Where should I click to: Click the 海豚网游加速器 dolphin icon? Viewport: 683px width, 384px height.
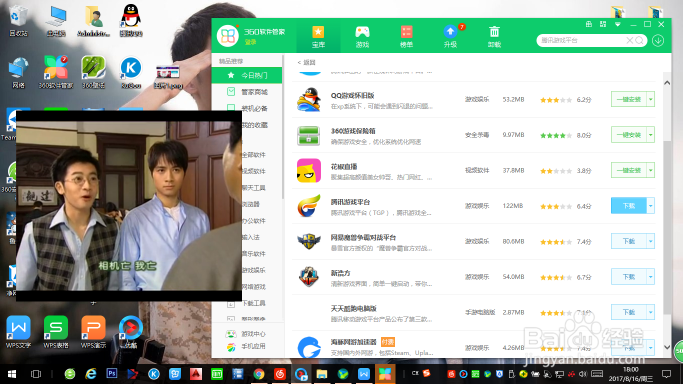[x=309, y=347]
